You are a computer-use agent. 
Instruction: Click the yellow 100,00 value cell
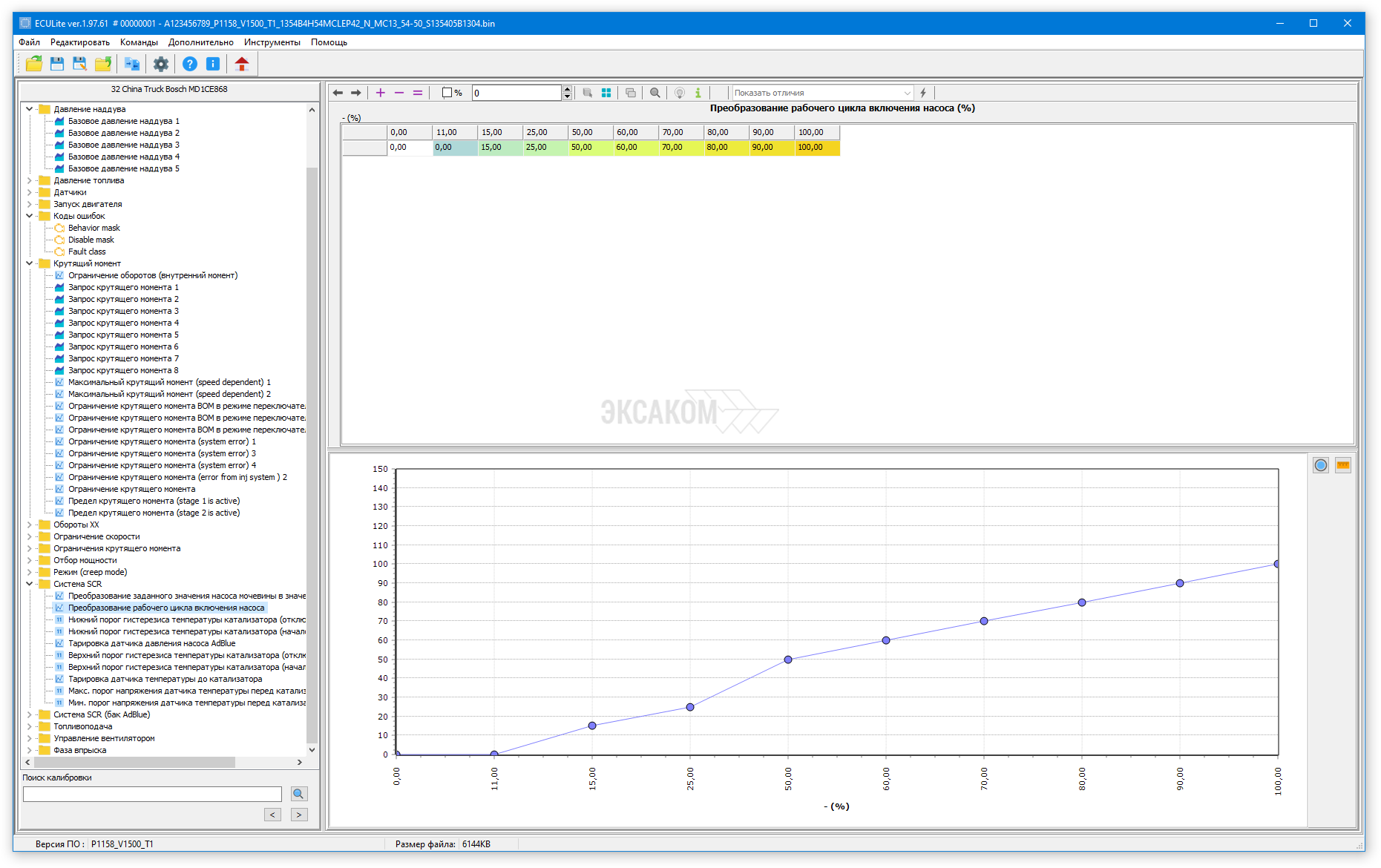816,148
